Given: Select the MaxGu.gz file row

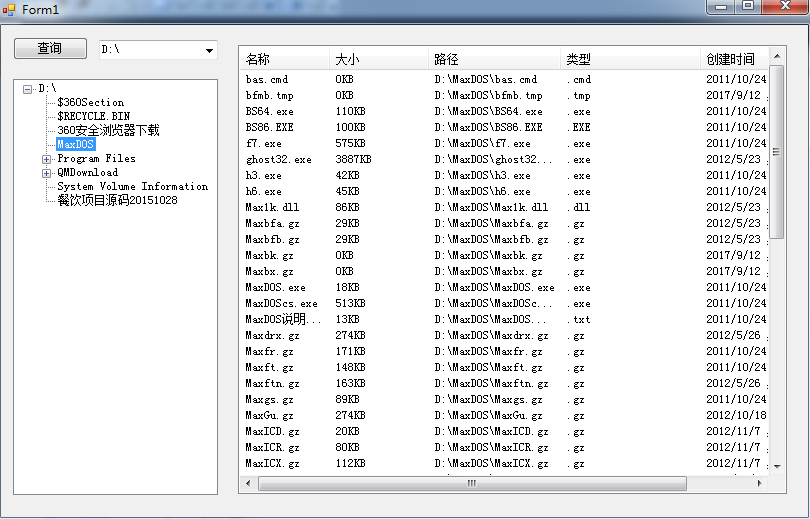Looking at the screenshot, I should coord(504,416).
